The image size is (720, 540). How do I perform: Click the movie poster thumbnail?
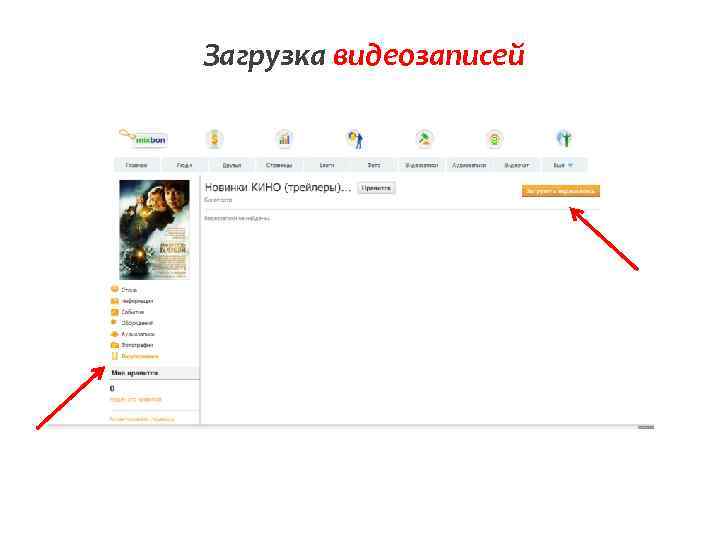click(x=154, y=230)
